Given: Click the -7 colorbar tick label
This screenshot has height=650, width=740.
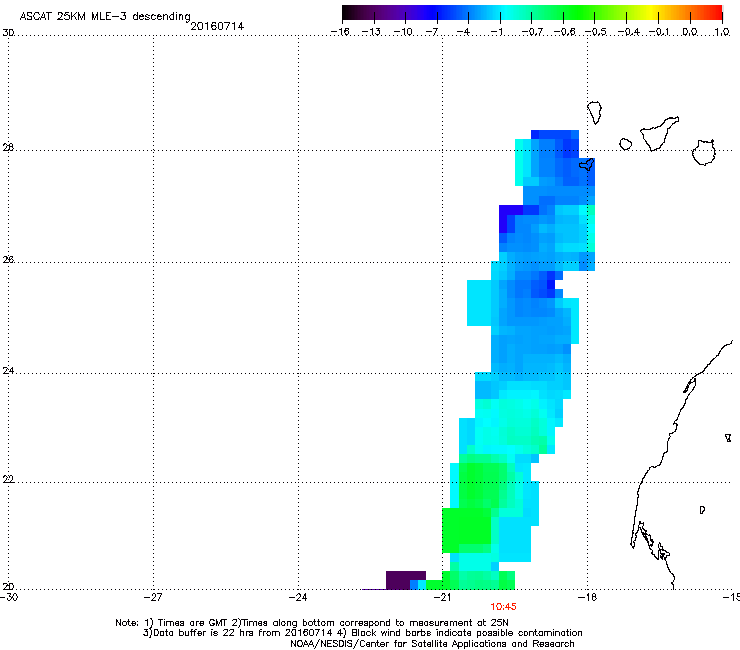Looking at the screenshot, I should point(432,32).
